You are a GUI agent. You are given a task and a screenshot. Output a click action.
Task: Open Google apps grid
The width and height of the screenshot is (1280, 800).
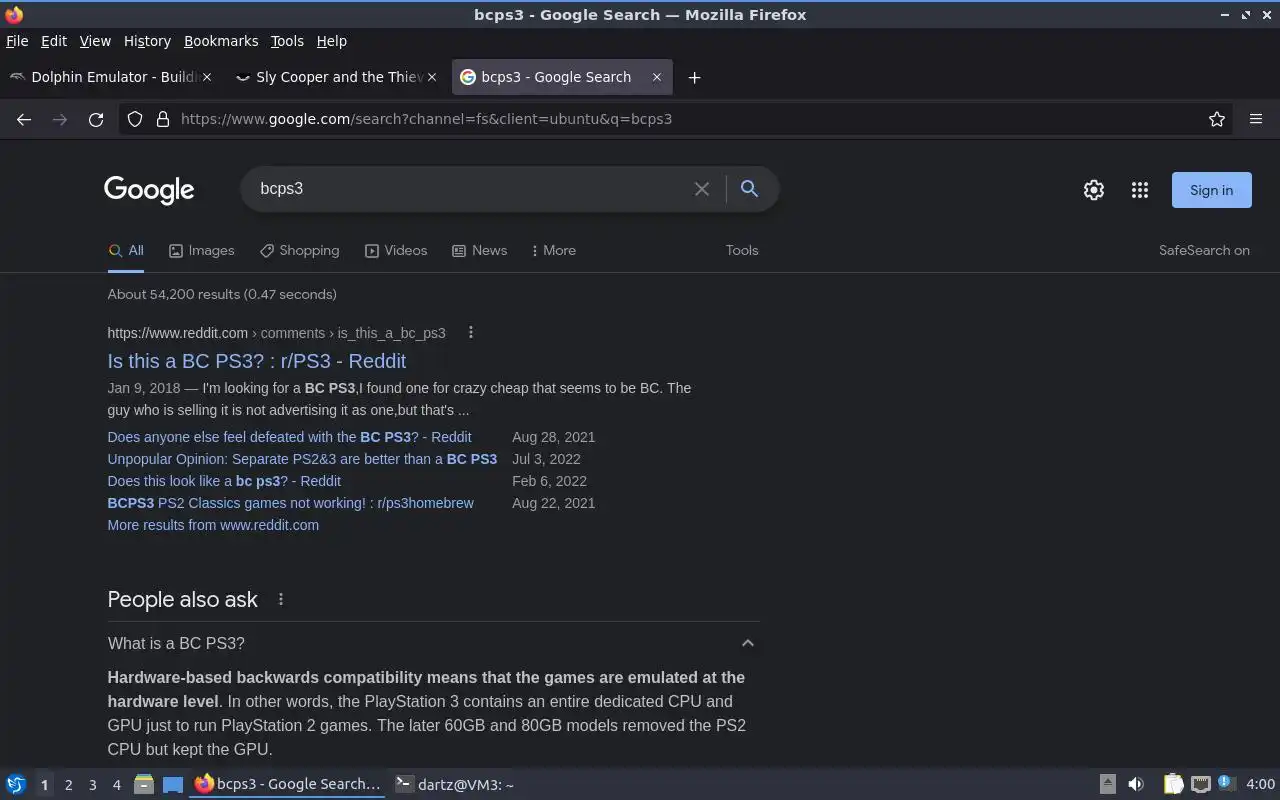pyautogui.click(x=1140, y=190)
